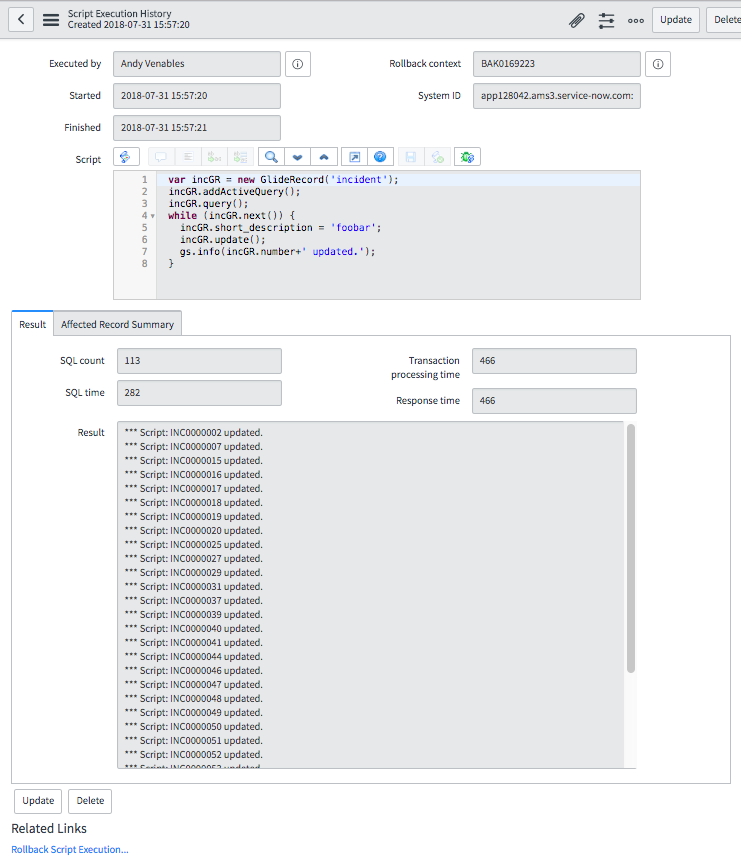The width and height of the screenshot is (741, 865).
Task: Click the header Delete button
Action: coord(726,20)
